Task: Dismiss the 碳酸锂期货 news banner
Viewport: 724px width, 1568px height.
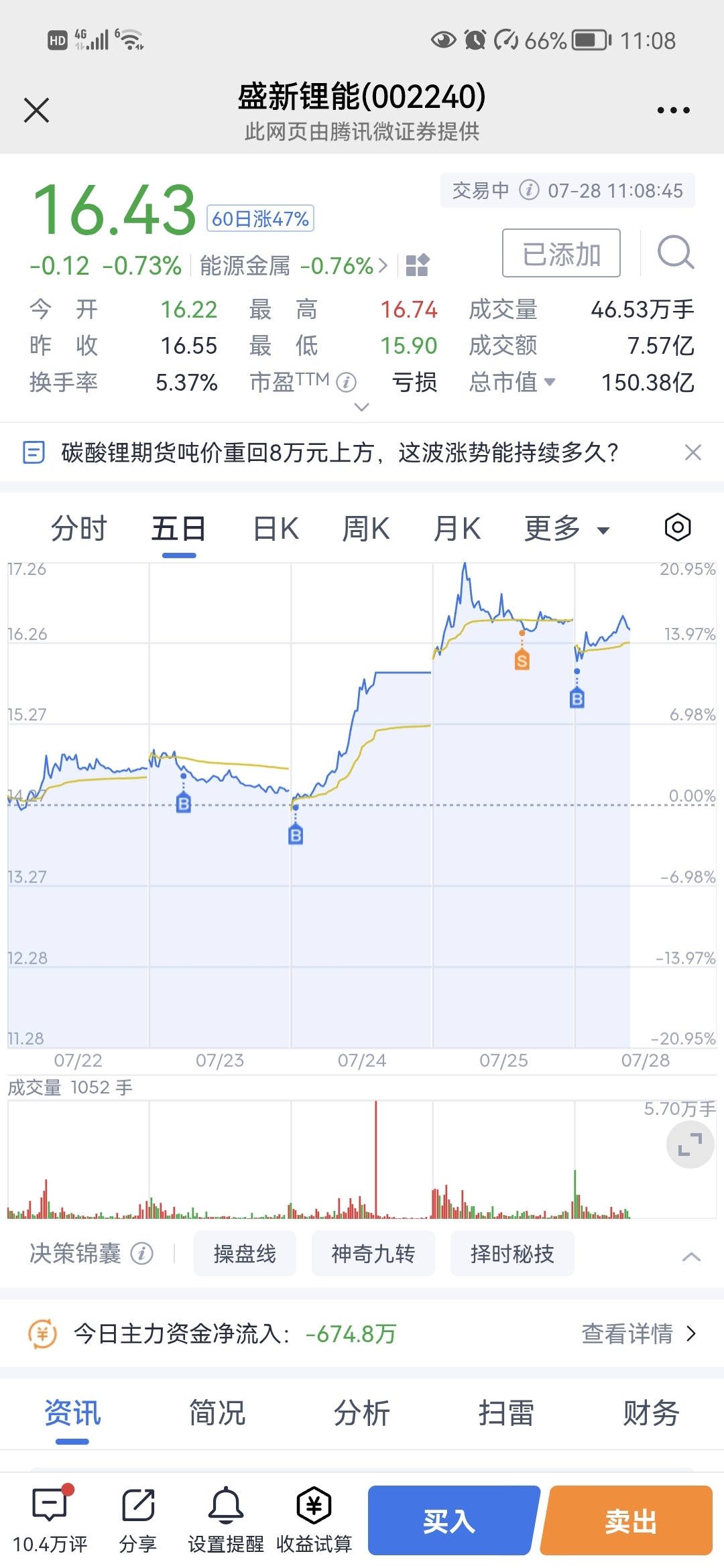Action: [x=693, y=452]
